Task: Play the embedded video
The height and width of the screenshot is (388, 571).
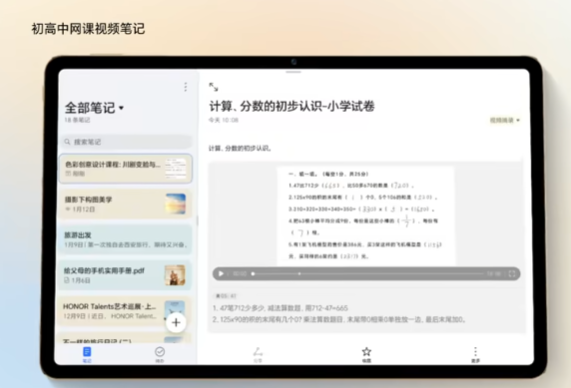Action: tap(221, 274)
